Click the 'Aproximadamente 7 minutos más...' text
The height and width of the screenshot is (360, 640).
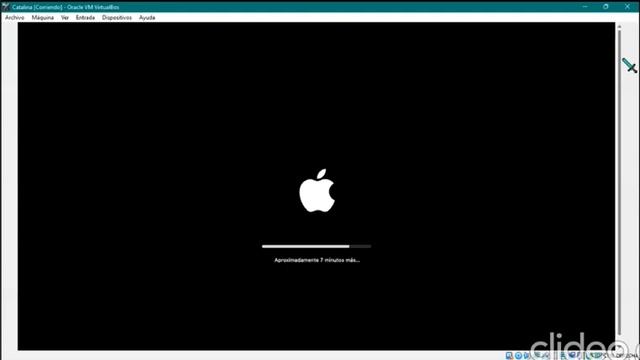point(317,260)
